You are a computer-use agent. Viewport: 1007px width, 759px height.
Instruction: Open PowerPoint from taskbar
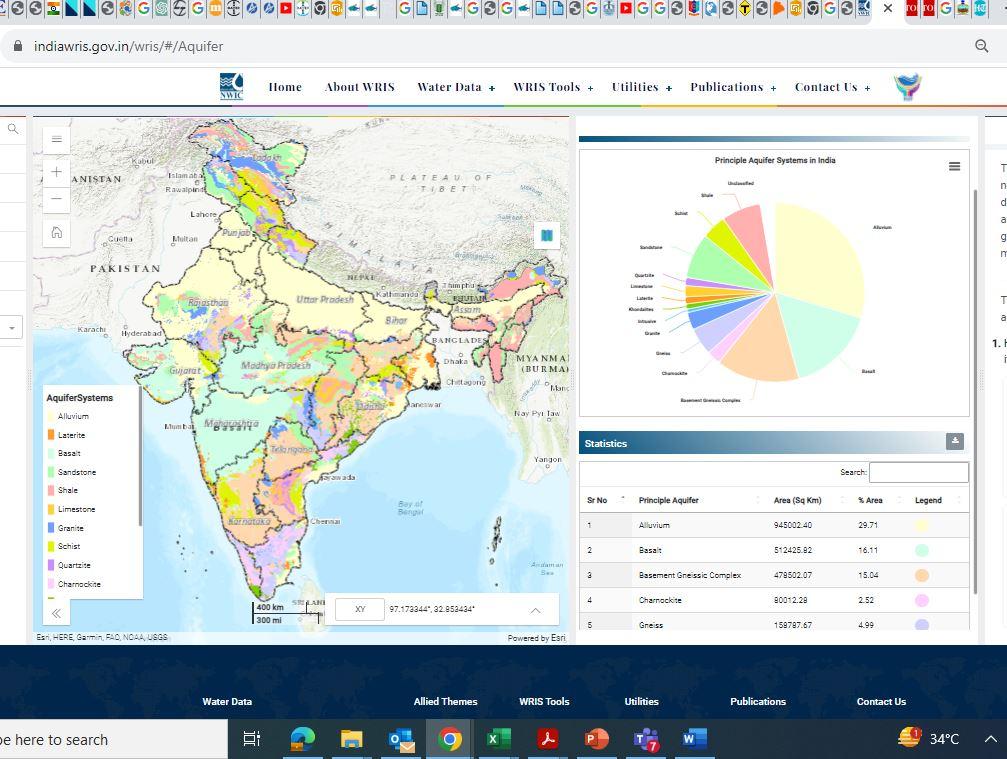point(597,739)
